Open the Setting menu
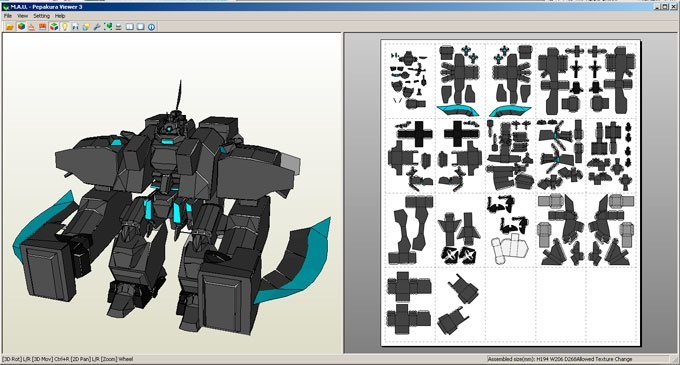Viewport: 680px width, 365px height. point(42,16)
